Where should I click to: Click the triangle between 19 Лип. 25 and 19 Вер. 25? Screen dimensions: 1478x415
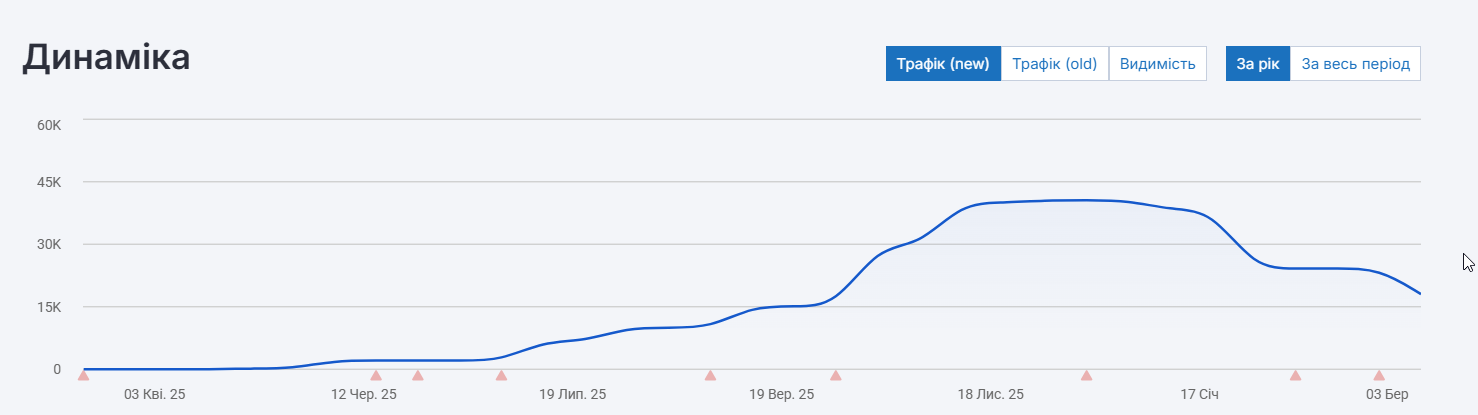(710, 375)
